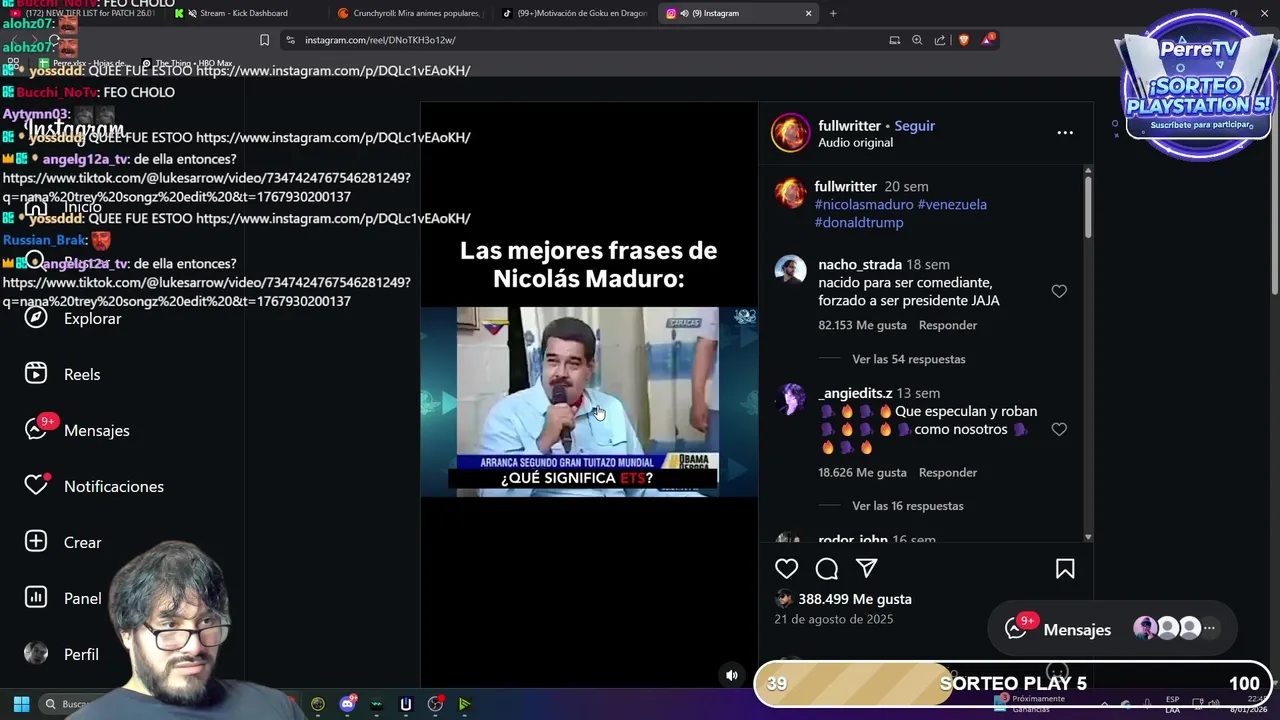Reply to nacho_strada with Responder
The height and width of the screenshot is (720, 1280).
click(948, 325)
